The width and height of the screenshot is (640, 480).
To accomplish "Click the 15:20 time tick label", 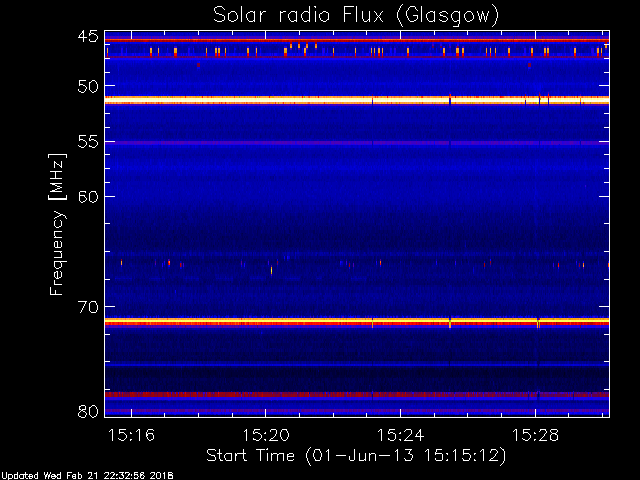I will 265,436.
